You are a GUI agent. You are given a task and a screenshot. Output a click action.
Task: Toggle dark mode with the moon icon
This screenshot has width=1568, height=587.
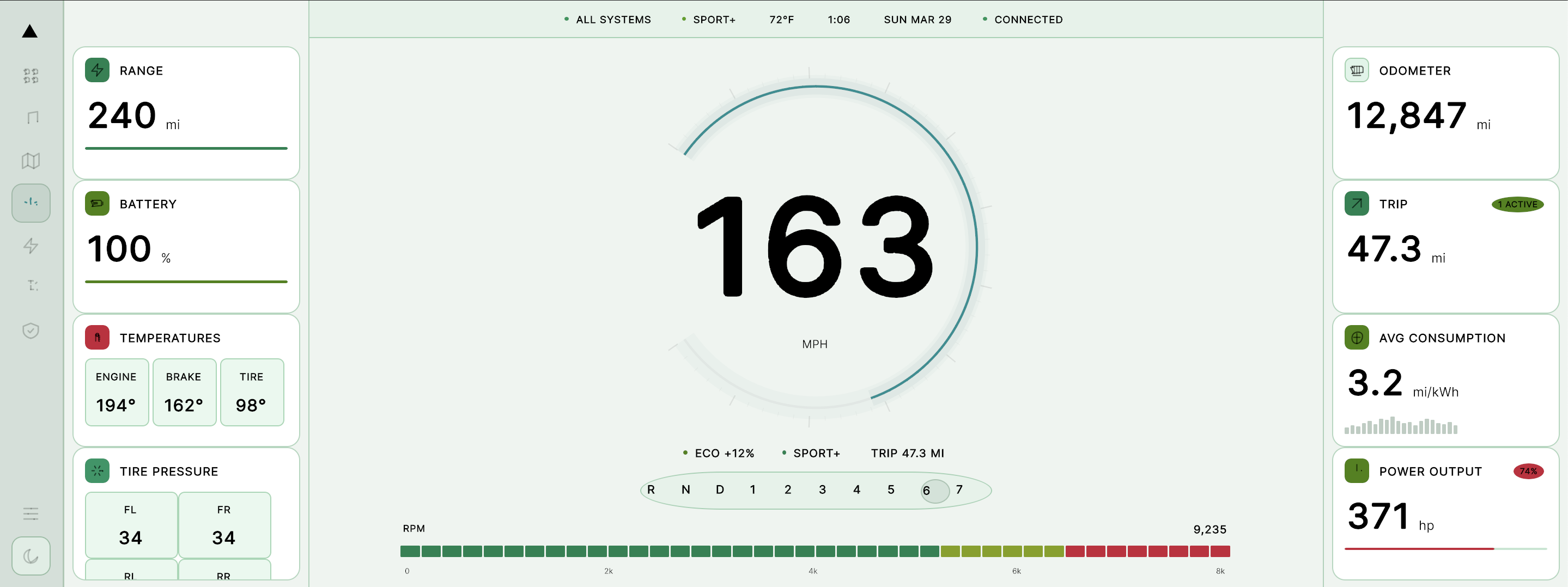pyautogui.click(x=31, y=555)
